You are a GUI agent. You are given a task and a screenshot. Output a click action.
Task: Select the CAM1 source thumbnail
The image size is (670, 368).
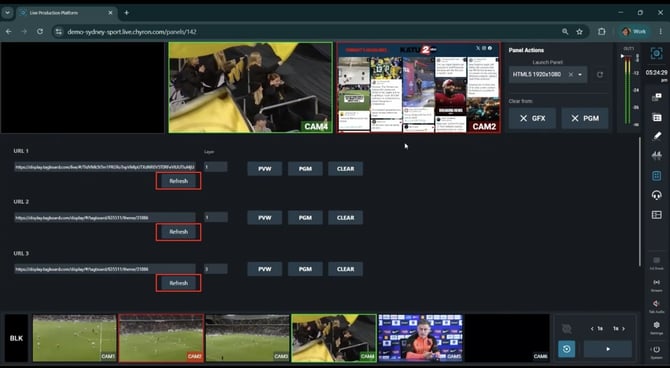click(x=74, y=338)
